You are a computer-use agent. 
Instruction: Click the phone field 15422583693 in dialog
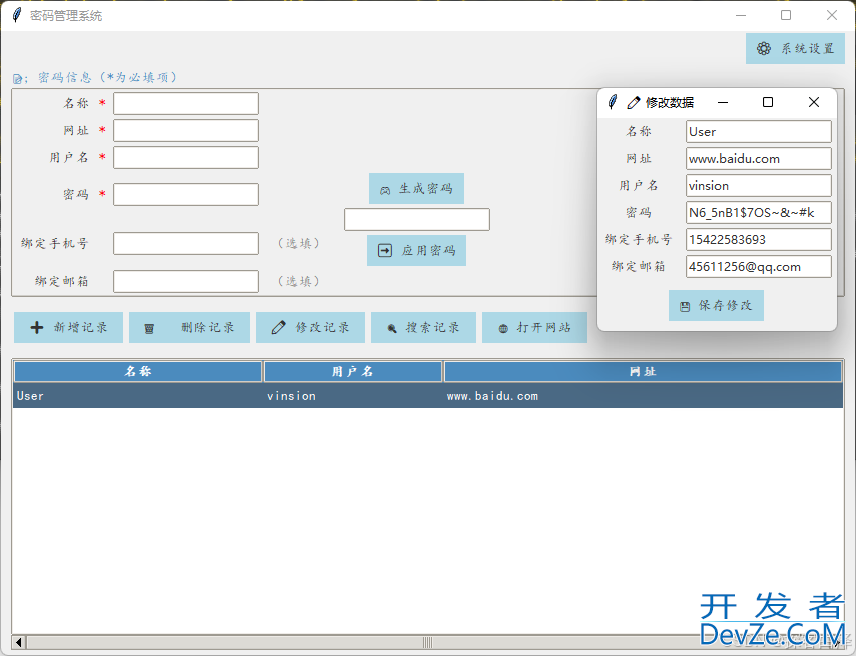click(x=758, y=240)
